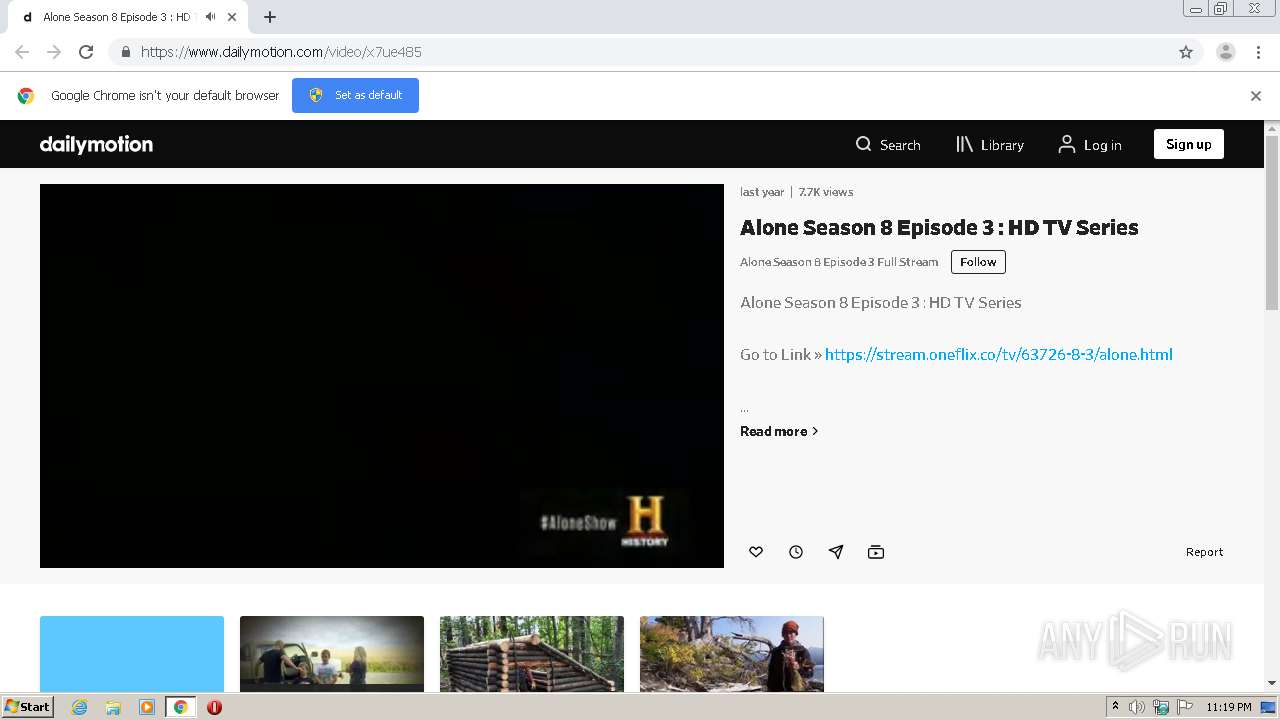1280x720 pixels.
Task: Reload the page
Action: (x=86, y=52)
